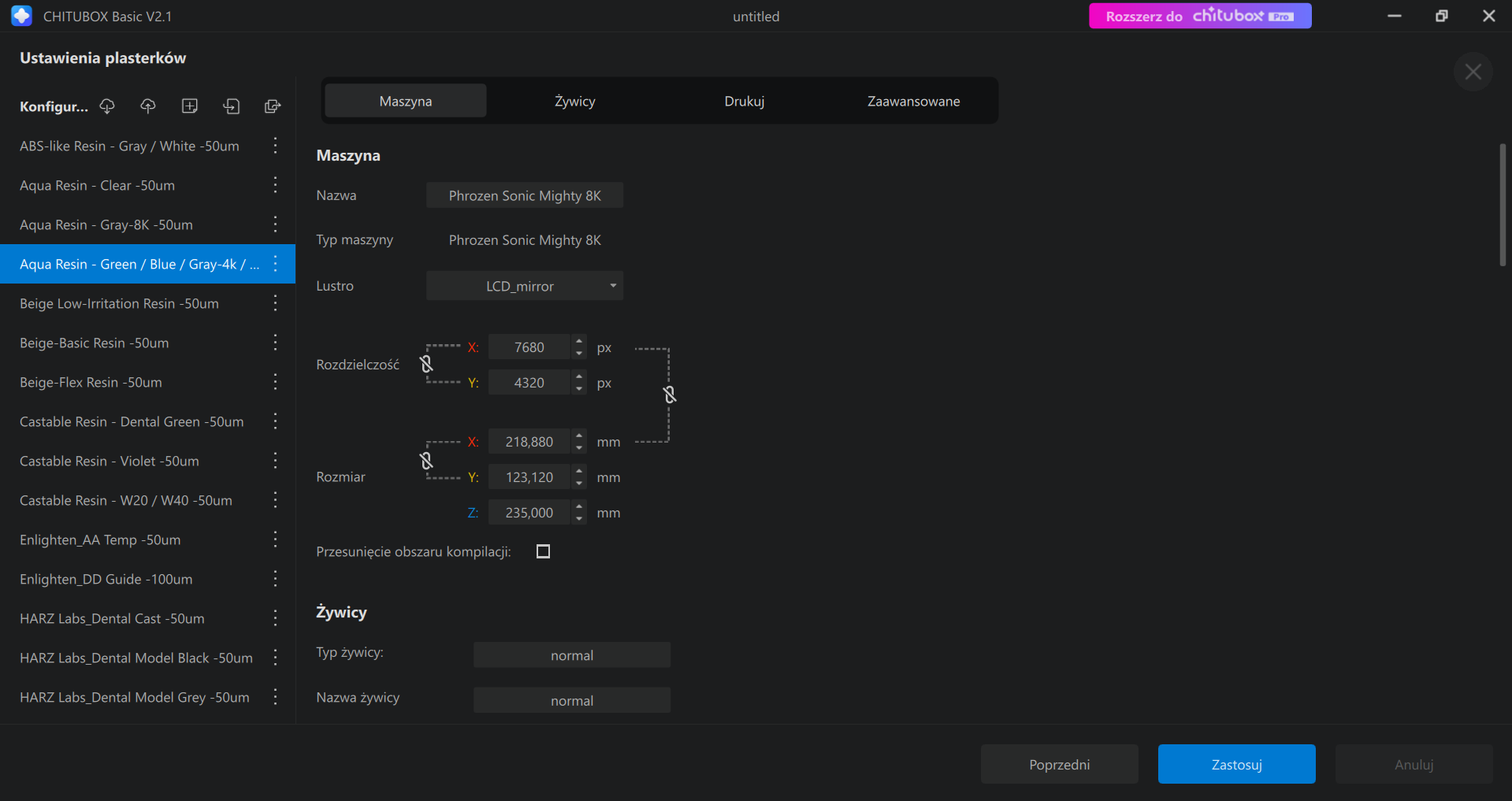The width and height of the screenshot is (1512, 801).
Task: Switch to the Zaawansowane tab
Action: coord(914,101)
